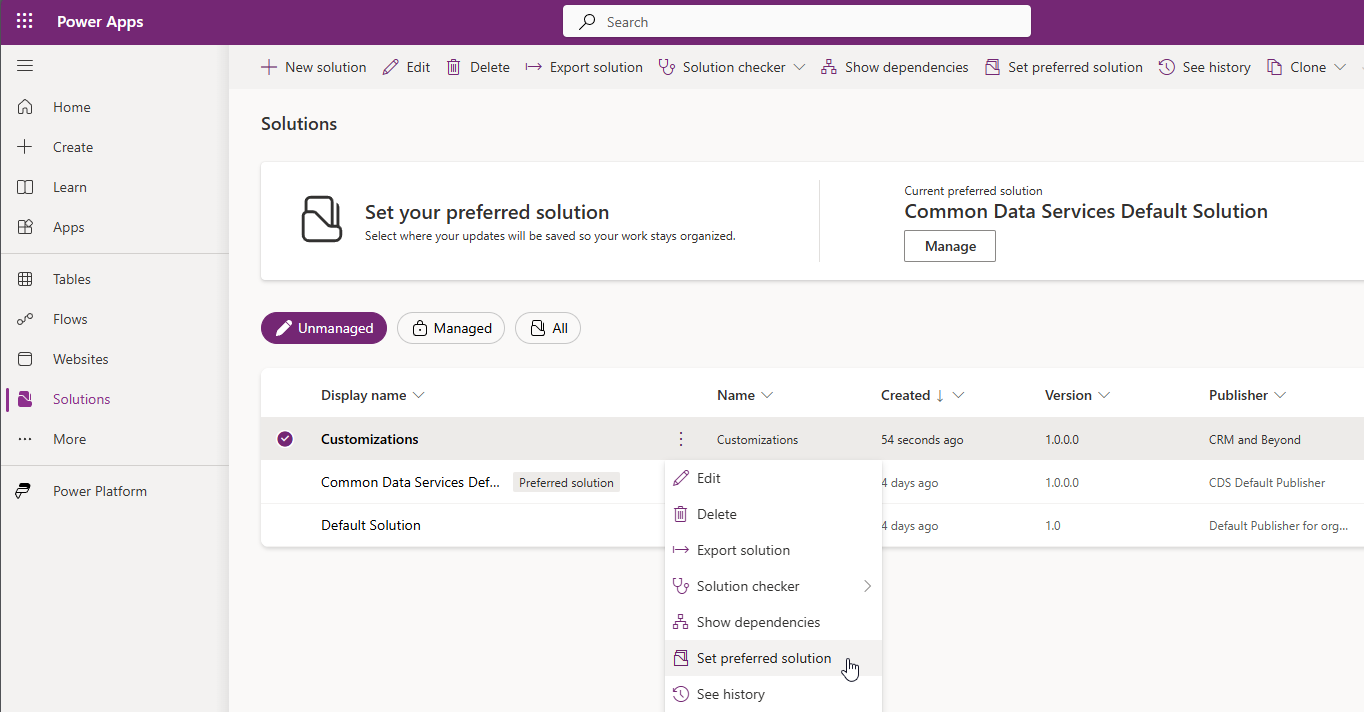Open the Display name column dropdown
Screen dimensions: 1364x712
(419, 395)
